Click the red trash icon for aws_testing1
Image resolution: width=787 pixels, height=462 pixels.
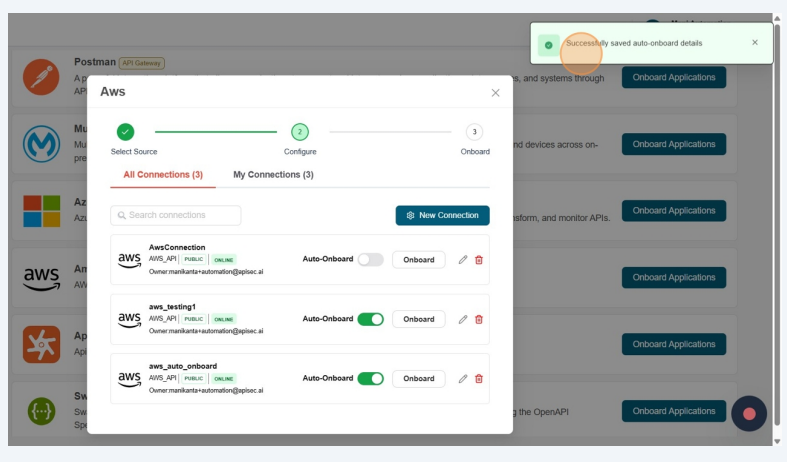pos(479,319)
